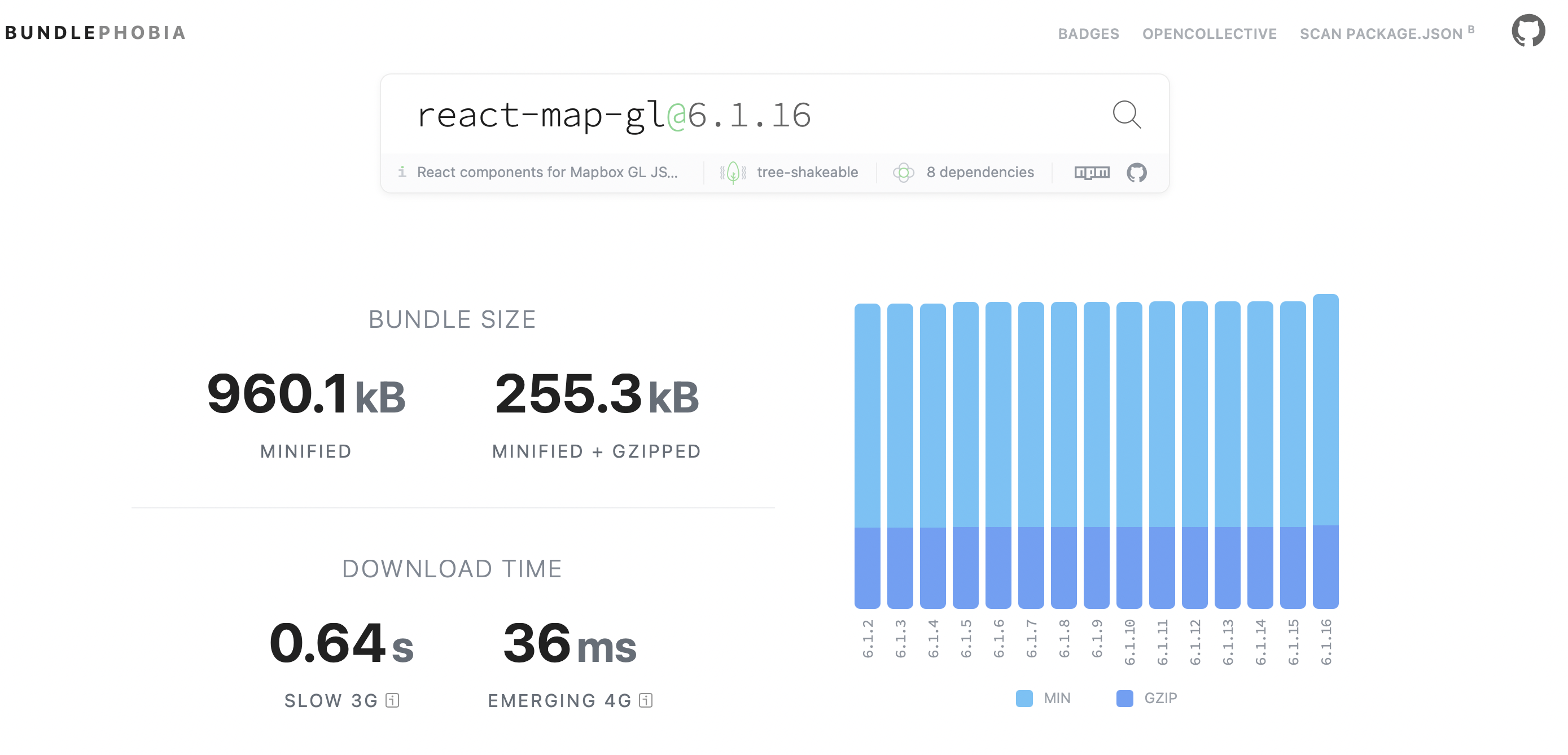Select the 6.1.5 version bar

(965, 455)
